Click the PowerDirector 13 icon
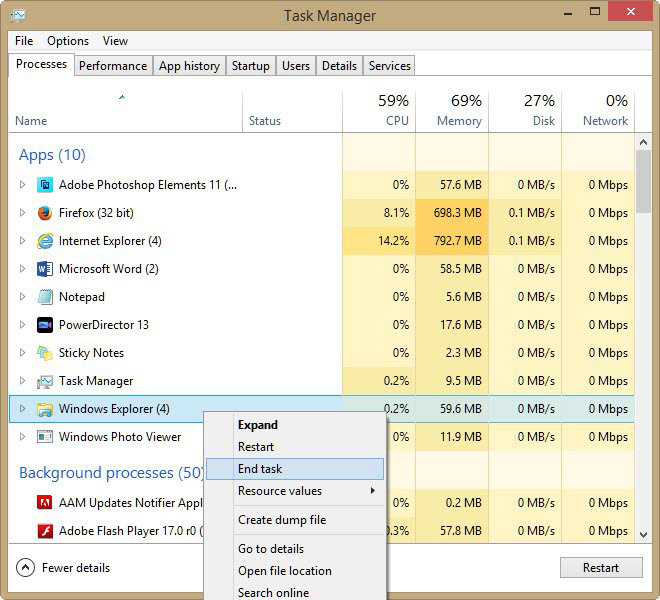 click(45, 325)
